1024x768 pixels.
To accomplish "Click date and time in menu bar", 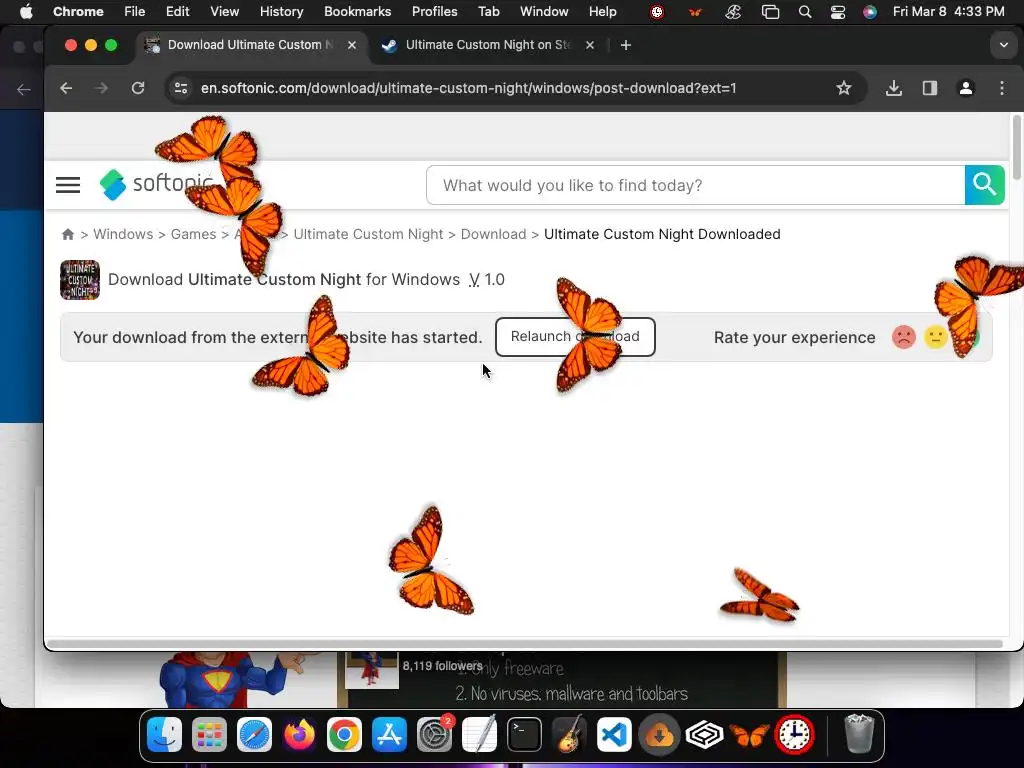I will [x=948, y=11].
